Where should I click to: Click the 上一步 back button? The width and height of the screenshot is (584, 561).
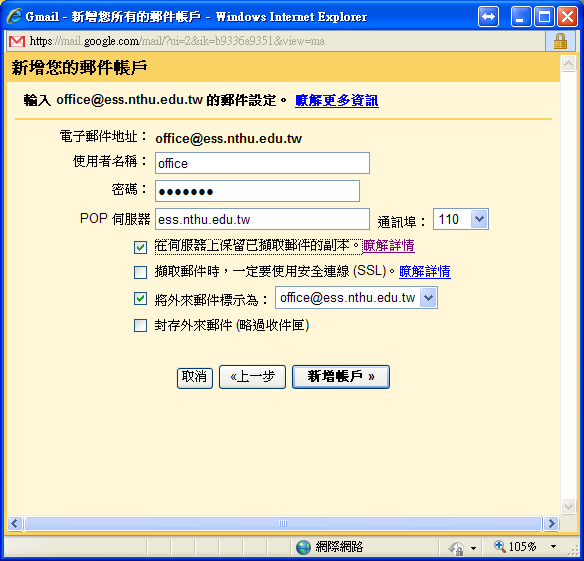tap(252, 377)
